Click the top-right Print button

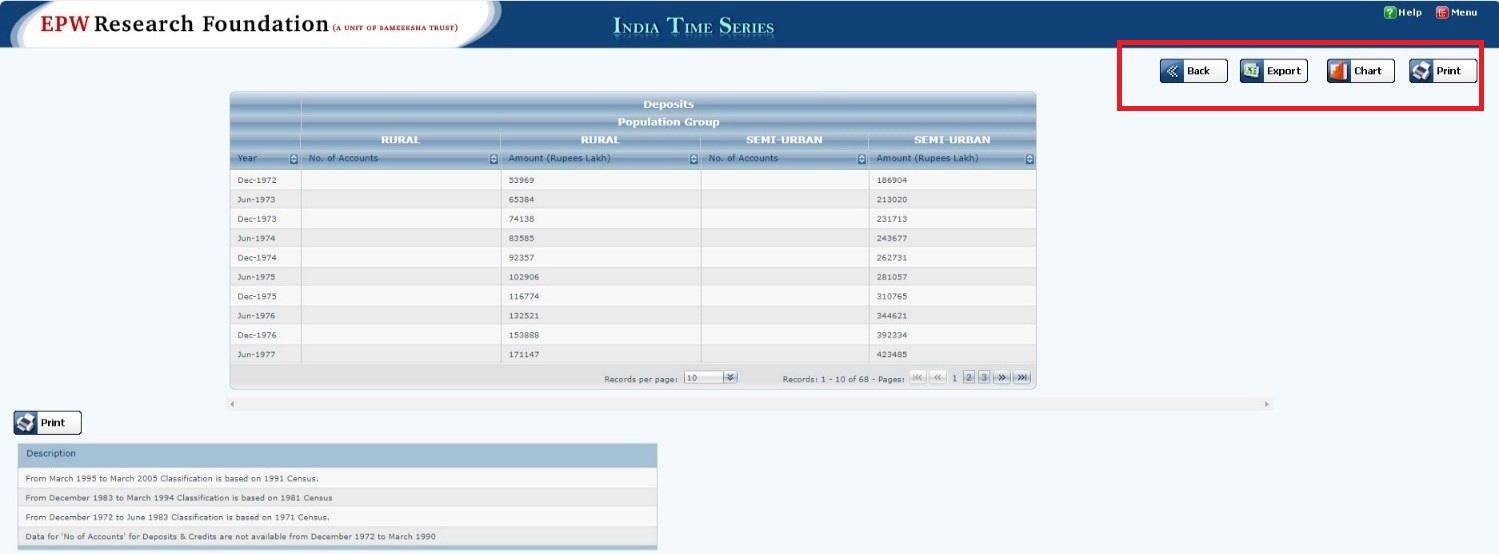[x=1442, y=71]
